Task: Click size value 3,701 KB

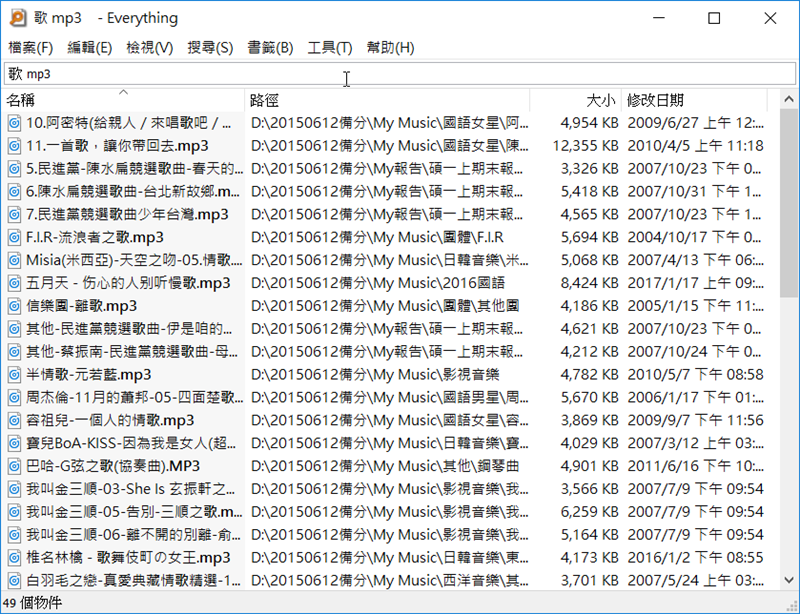Action: (x=590, y=580)
